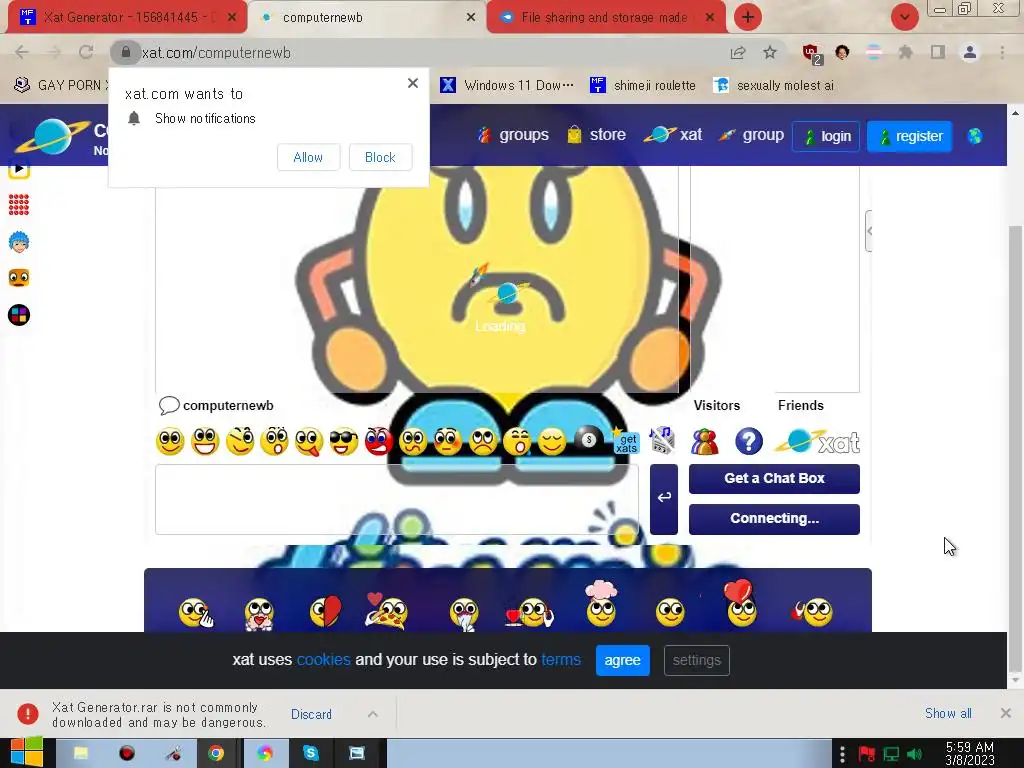The image size is (1024, 768).
Task: Open the Windows Start button
Action: [26, 753]
